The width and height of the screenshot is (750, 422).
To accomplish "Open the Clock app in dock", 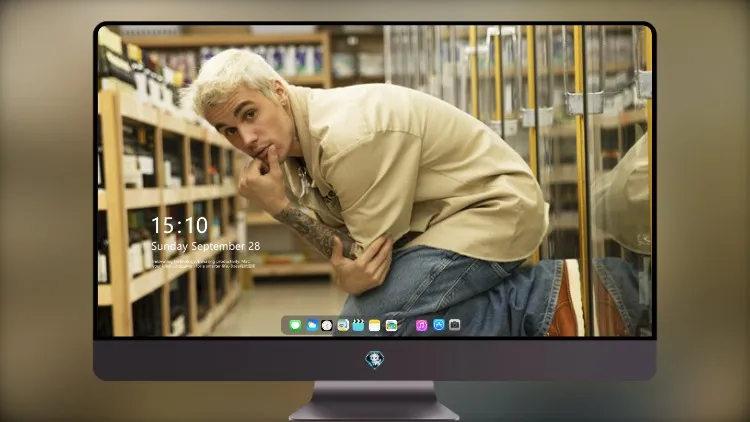I will 327,325.
